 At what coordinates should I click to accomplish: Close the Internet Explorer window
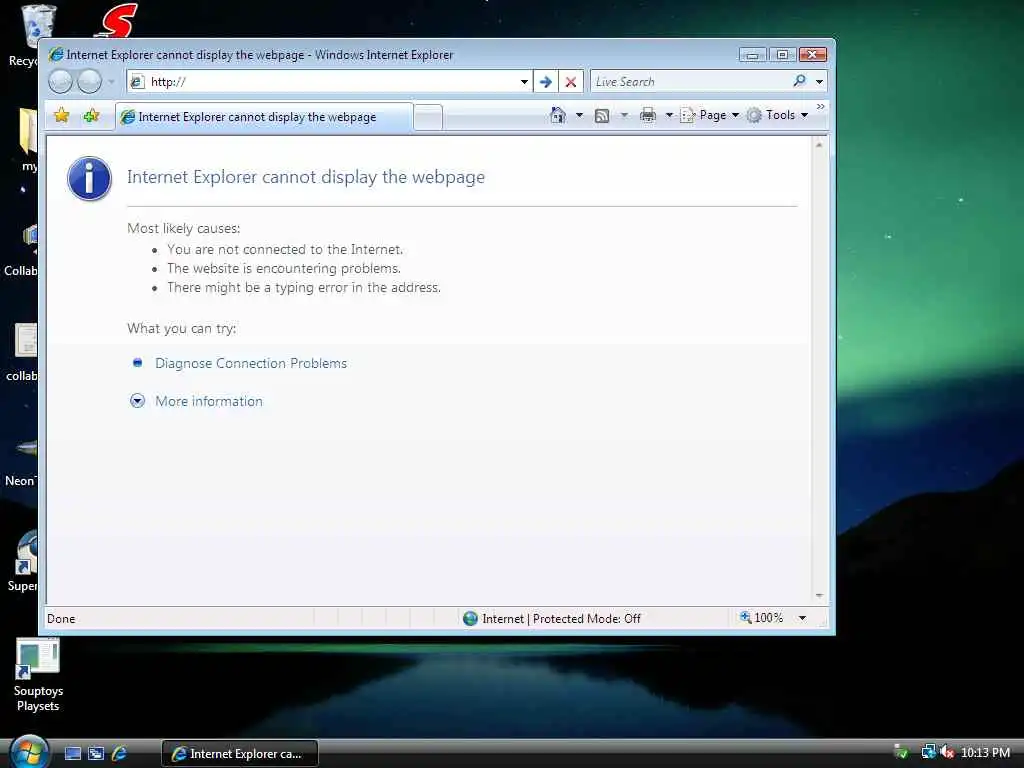(813, 55)
